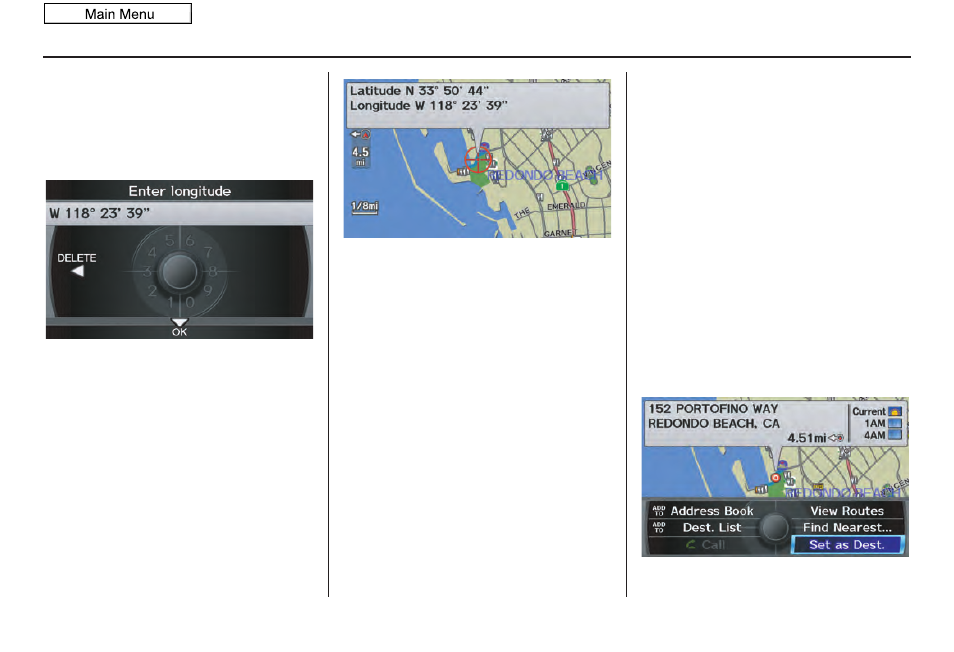
Task: Select Set as Dest.
Action: 847,544
